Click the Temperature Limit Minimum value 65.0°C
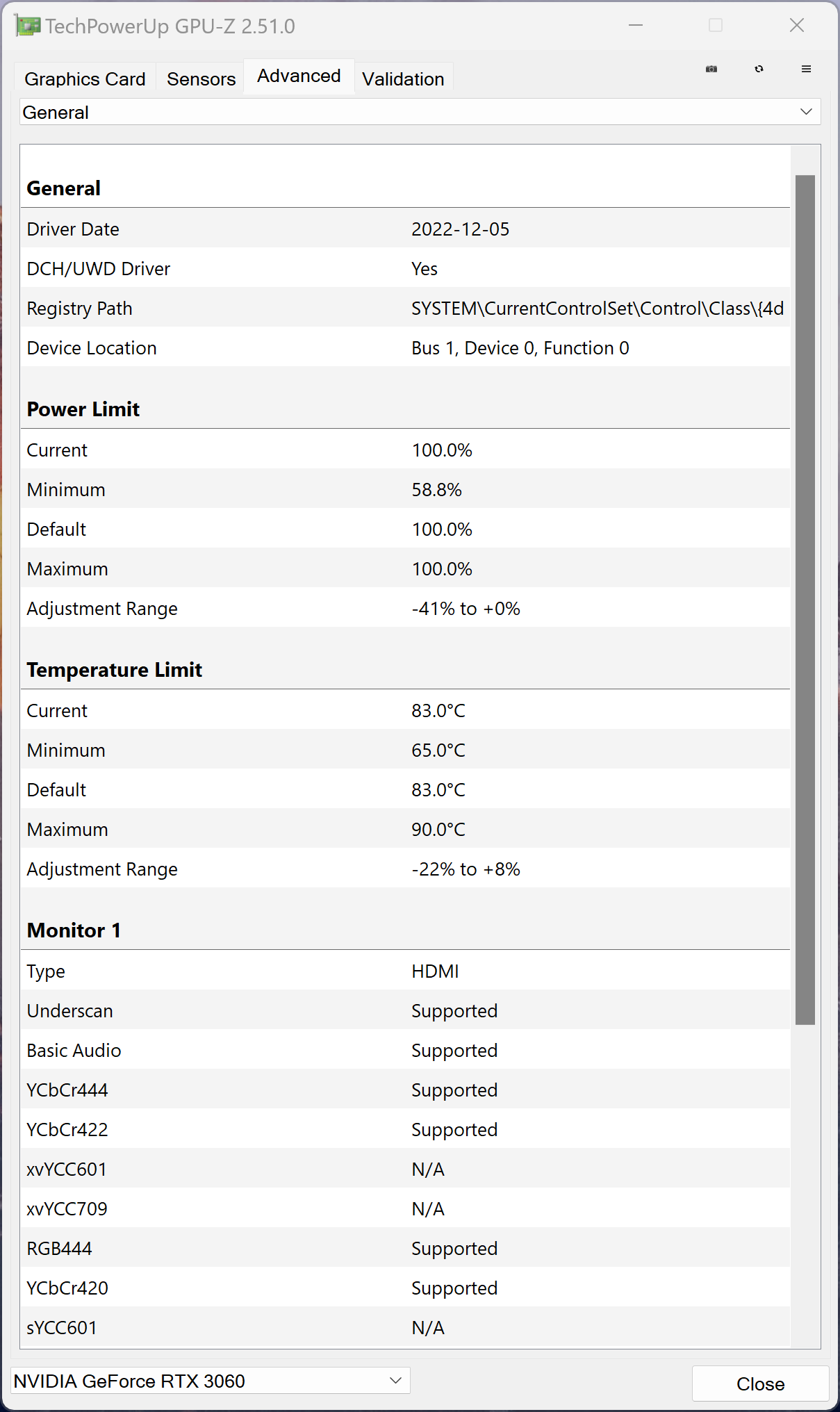 tap(438, 750)
